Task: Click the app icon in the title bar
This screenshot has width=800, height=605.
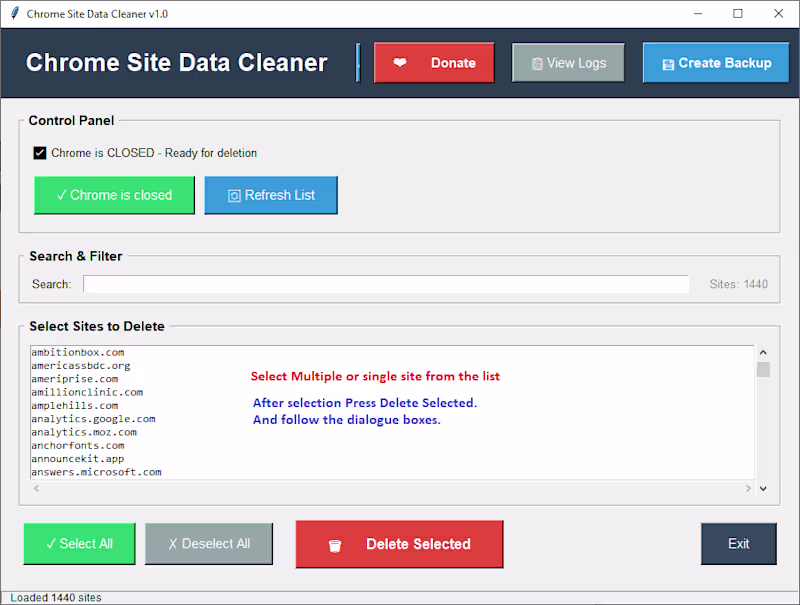Action: (13, 14)
